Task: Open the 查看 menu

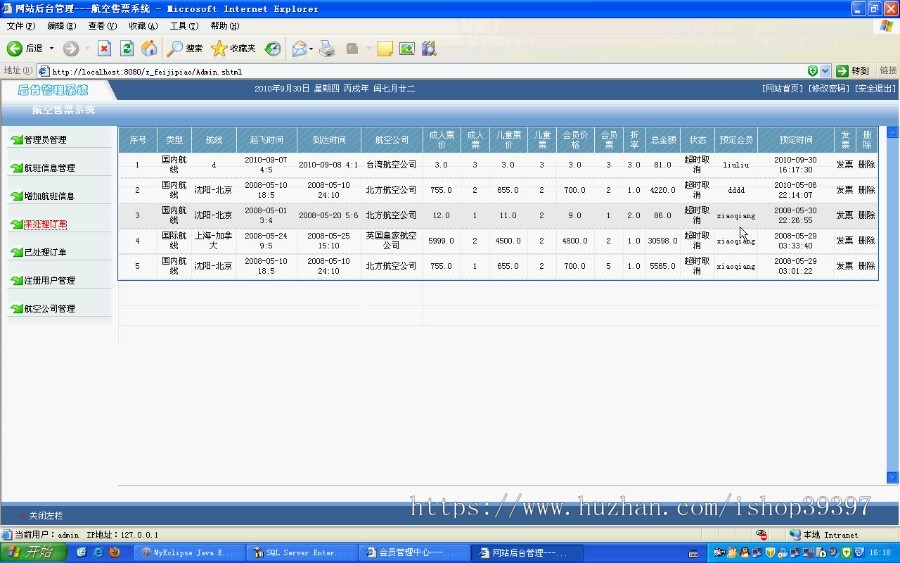Action: coord(102,26)
